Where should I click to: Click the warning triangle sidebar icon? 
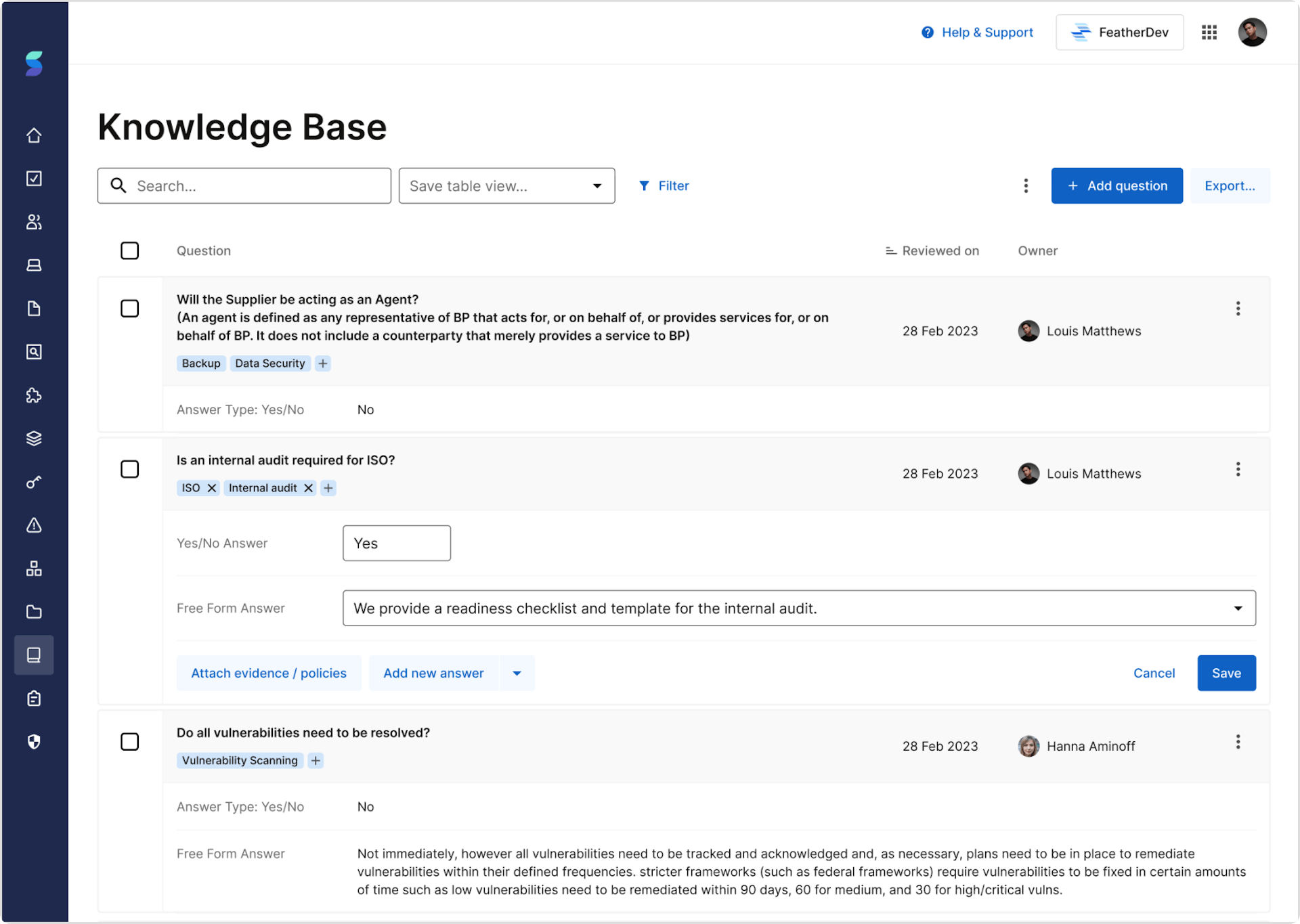click(x=34, y=525)
